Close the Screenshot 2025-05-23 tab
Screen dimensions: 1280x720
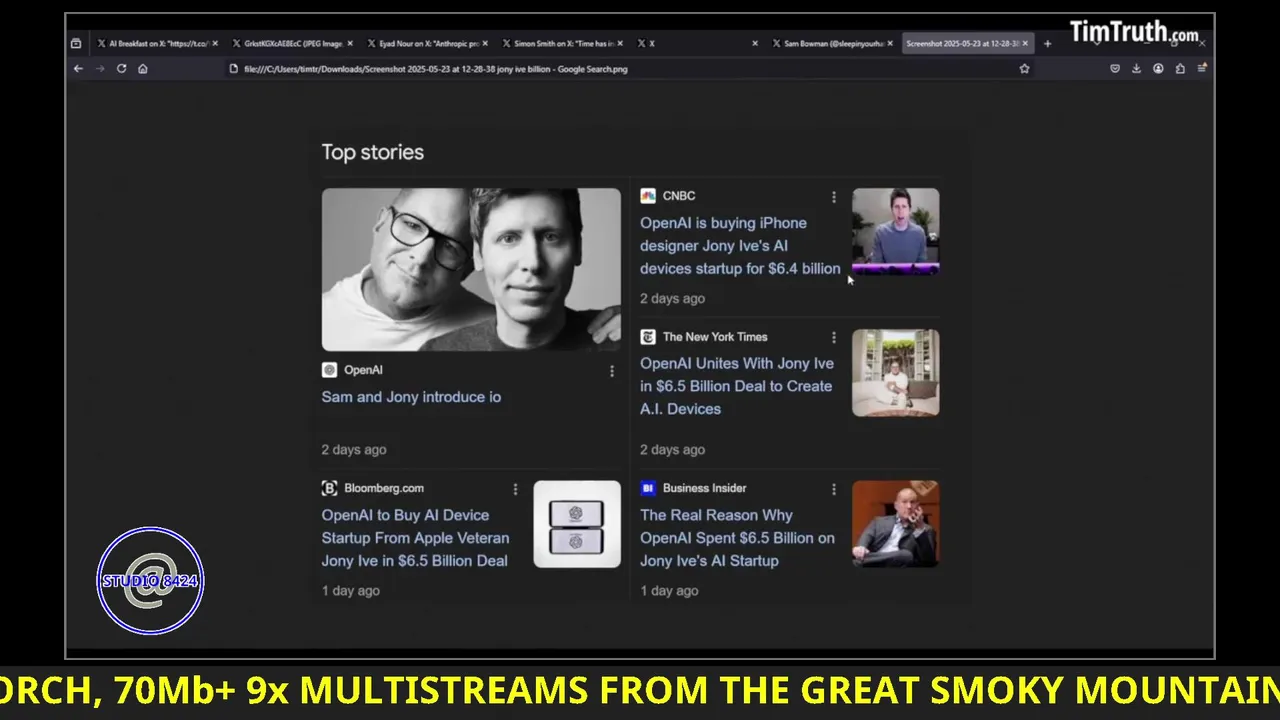(1025, 44)
